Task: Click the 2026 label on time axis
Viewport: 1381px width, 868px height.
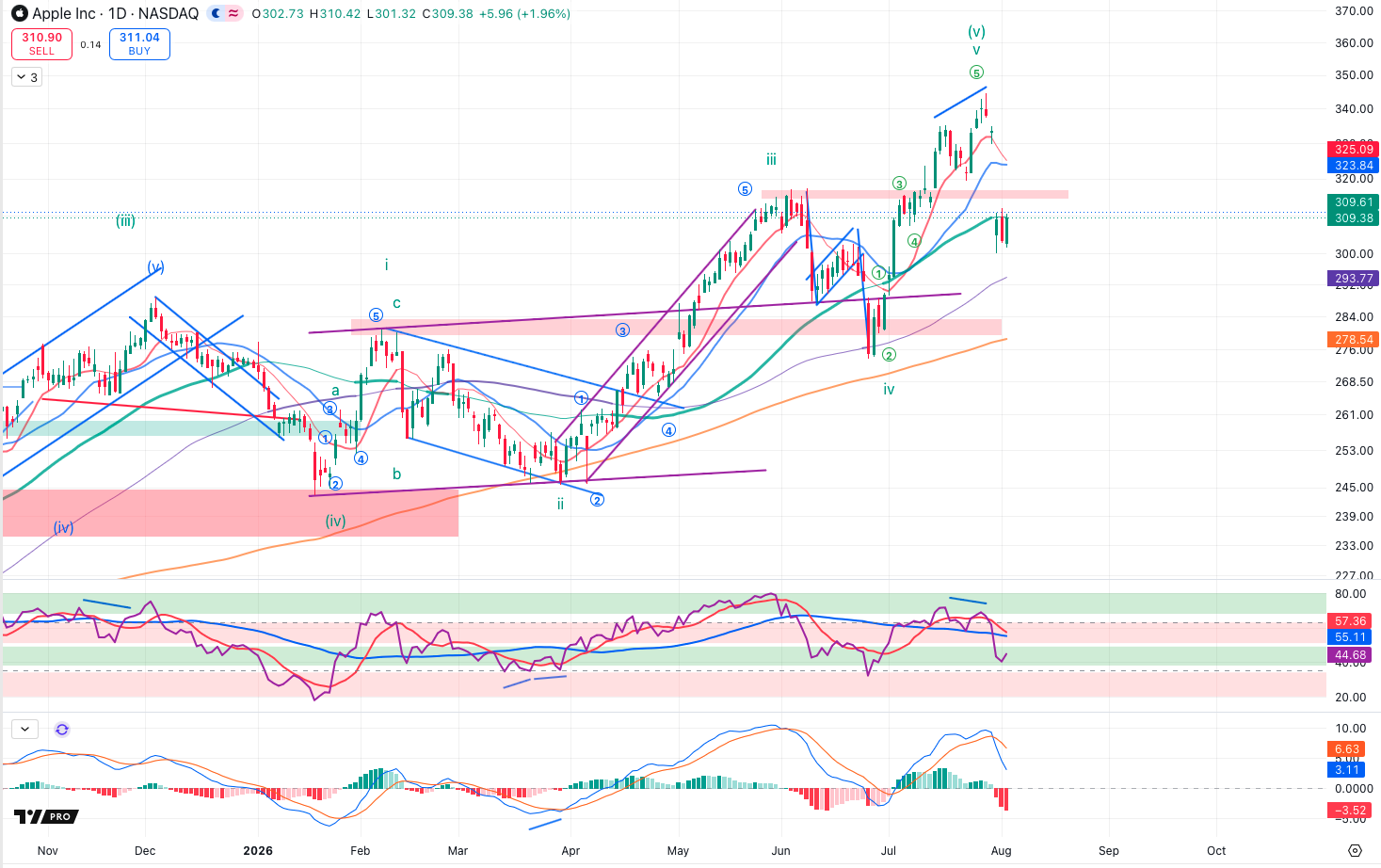Action: 258,850
